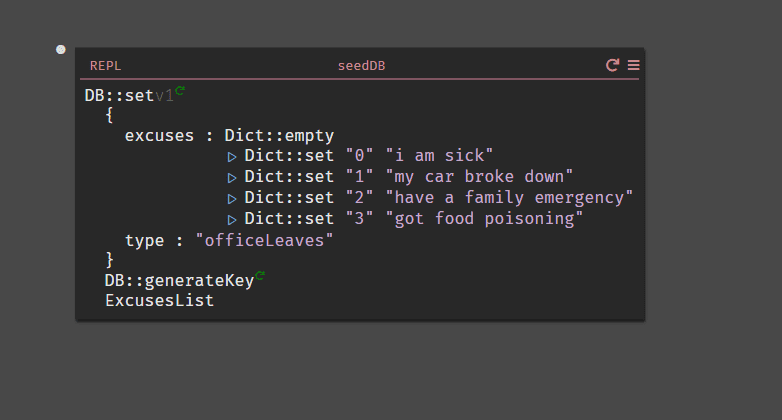Click the Dict::empty expression
Viewport: 782px width, 420px height.
[279, 136]
